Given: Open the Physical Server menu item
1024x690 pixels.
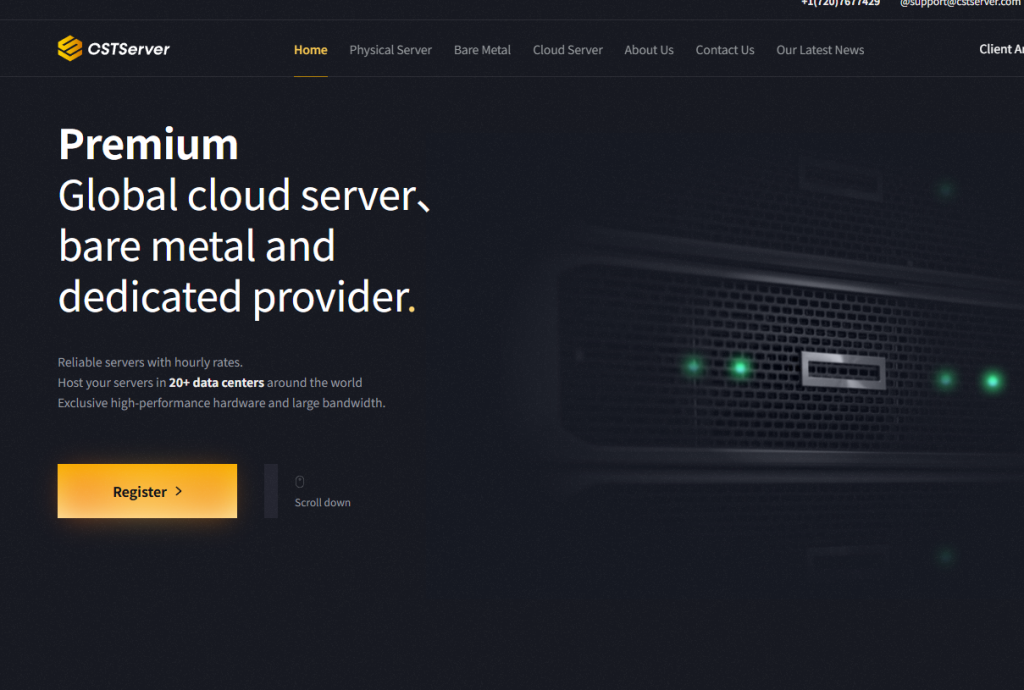Looking at the screenshot, I should tap(391, 50).
